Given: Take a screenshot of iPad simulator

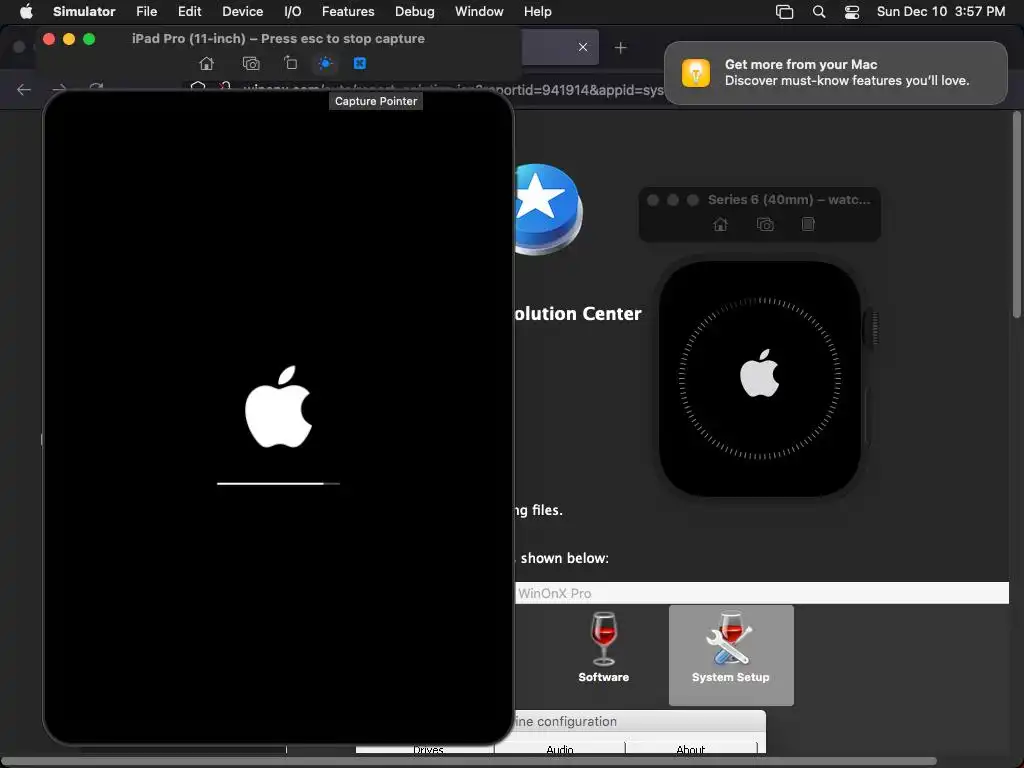Looking at the screenshot, I should (251, 63).
